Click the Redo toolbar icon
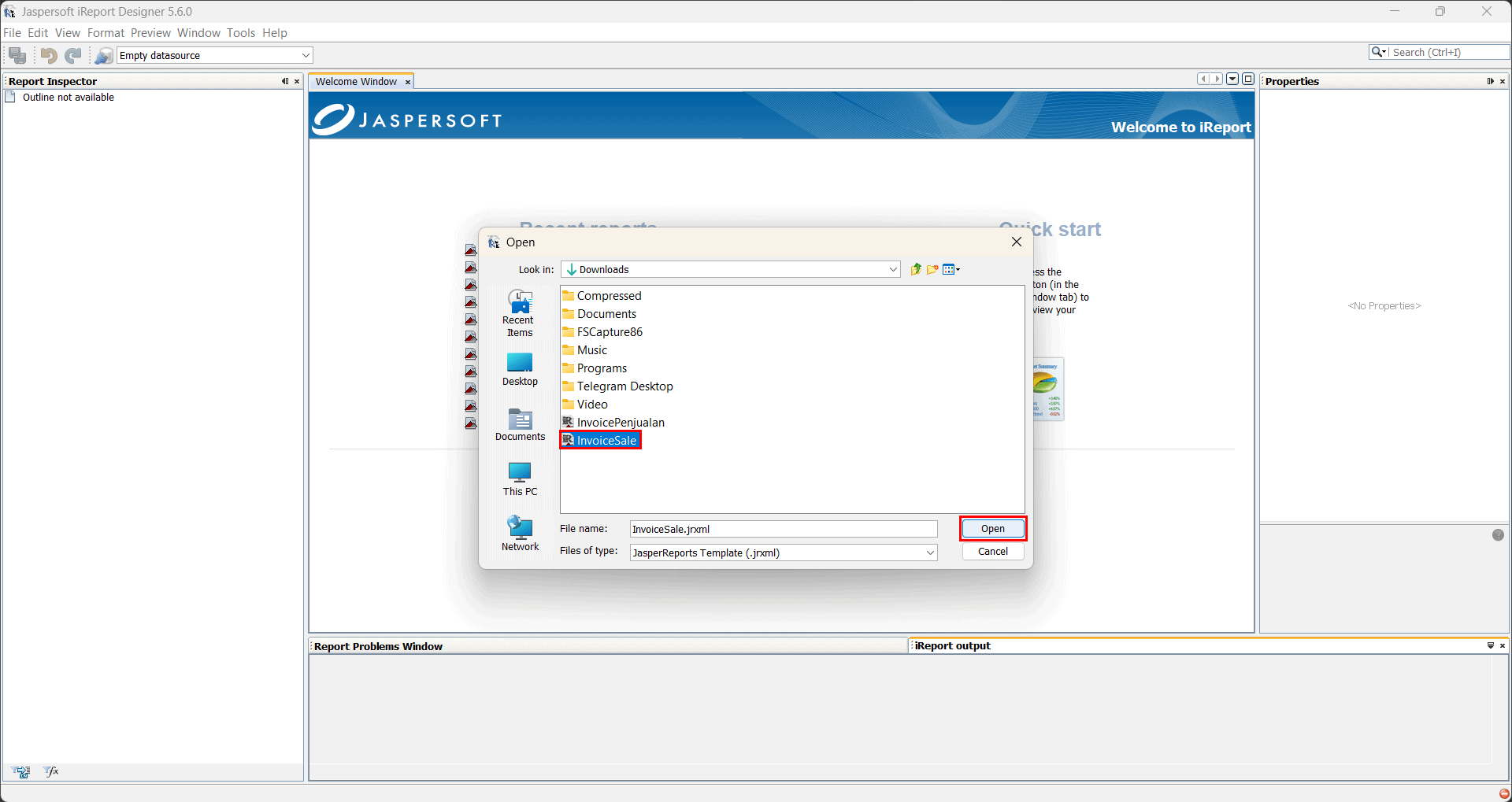The height and width of the screenshot is (802, 1512). [73, 55]
